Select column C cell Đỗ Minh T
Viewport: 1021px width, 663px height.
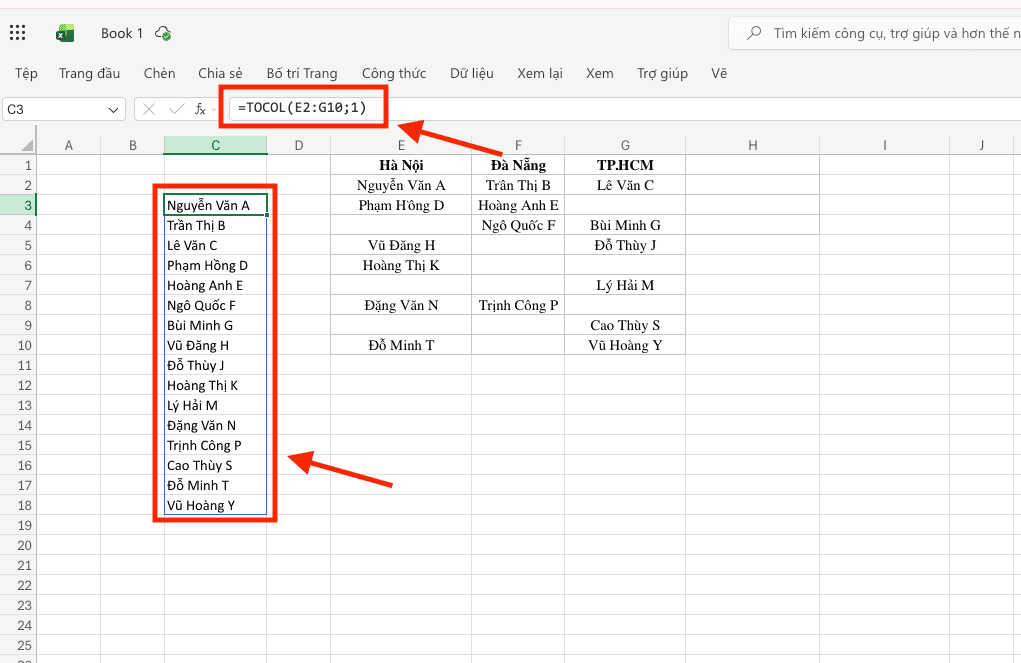tap(216, 485)
